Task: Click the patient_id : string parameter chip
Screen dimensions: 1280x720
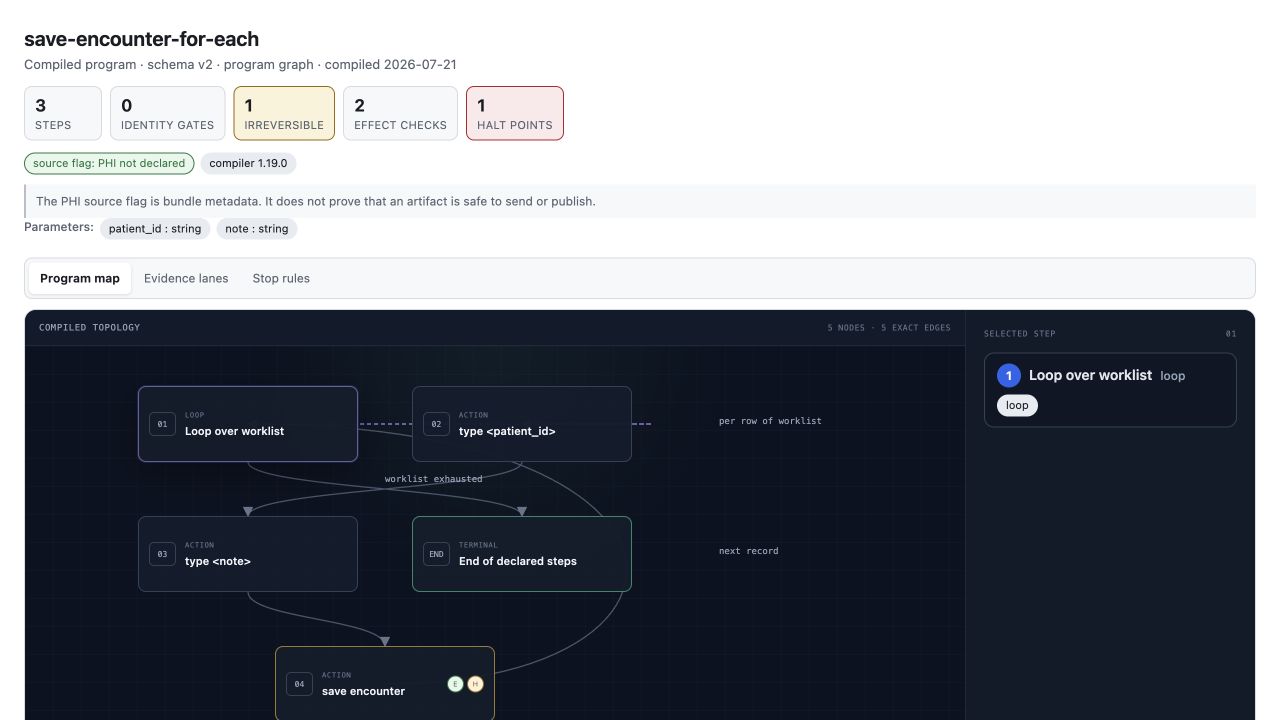Action: click(x=155, y=229)
